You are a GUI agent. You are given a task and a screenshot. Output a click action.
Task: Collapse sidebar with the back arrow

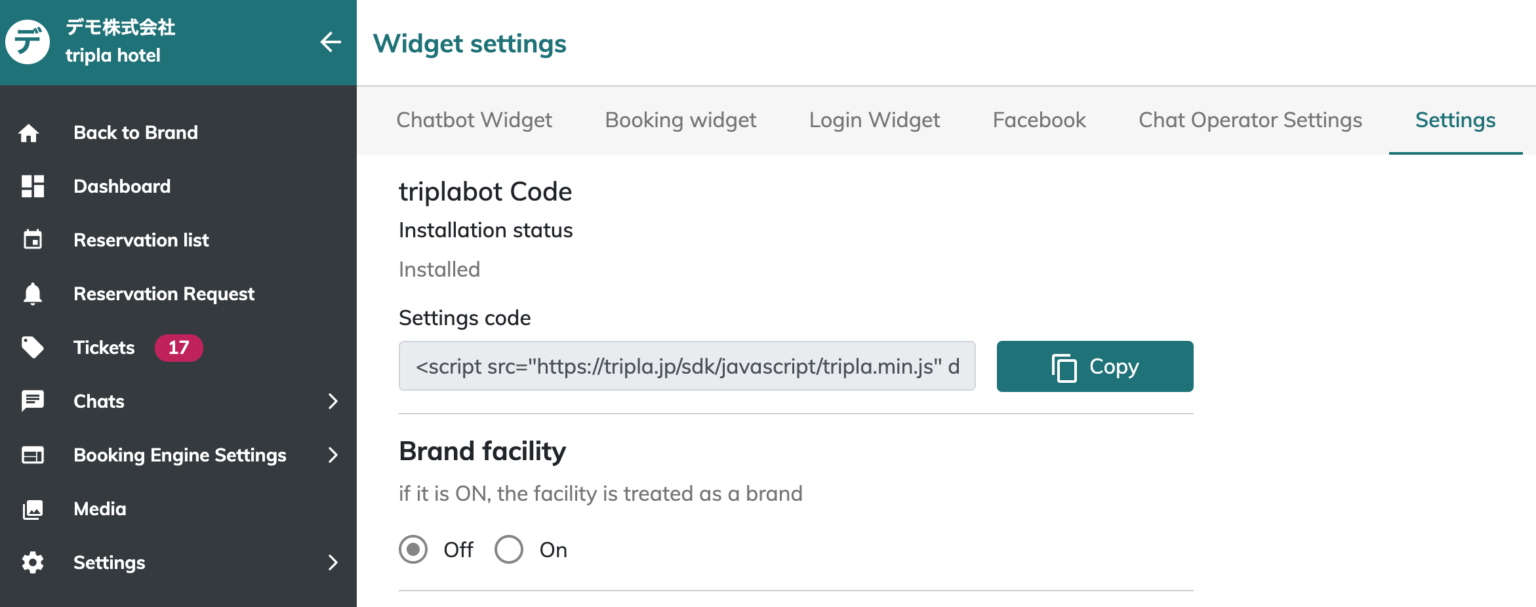(x=330, y=42)
